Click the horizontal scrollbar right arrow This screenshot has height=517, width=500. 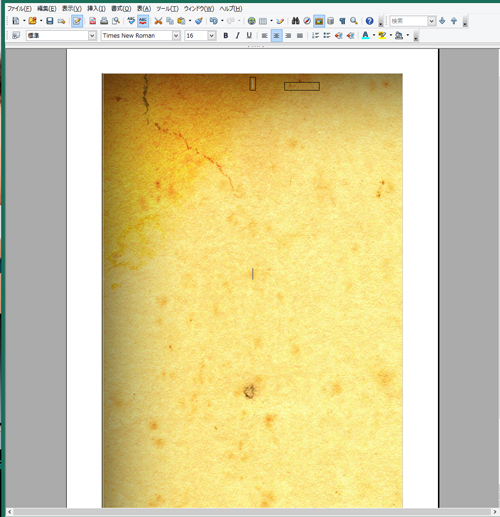pos(495,512)
